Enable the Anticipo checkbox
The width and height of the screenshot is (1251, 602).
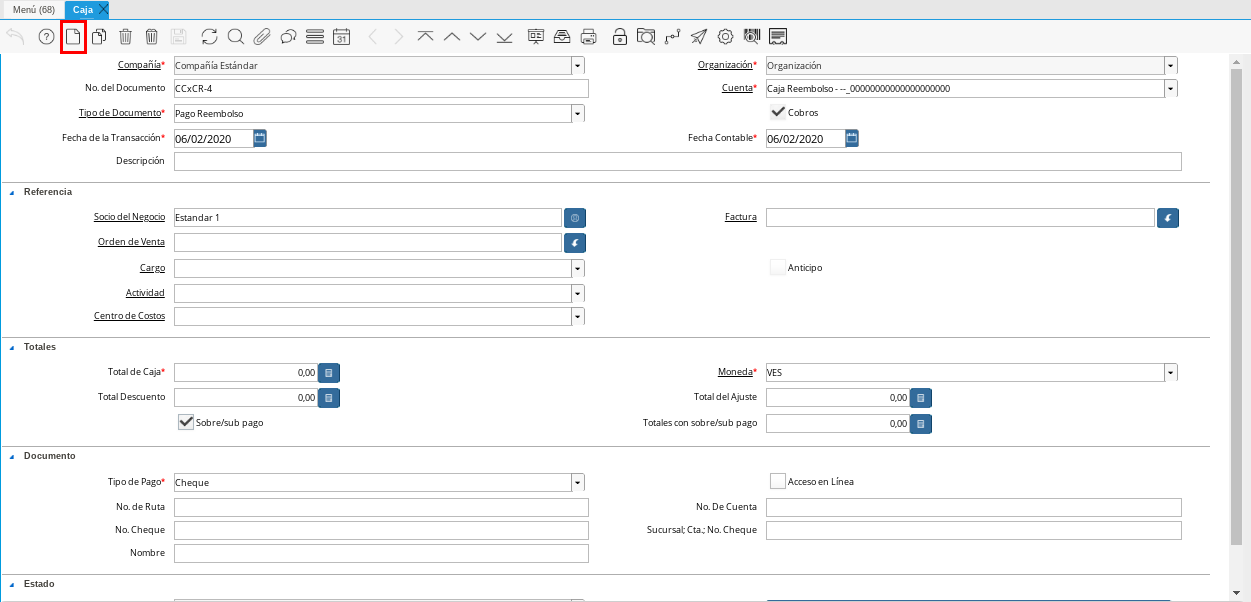click(777, 267)
